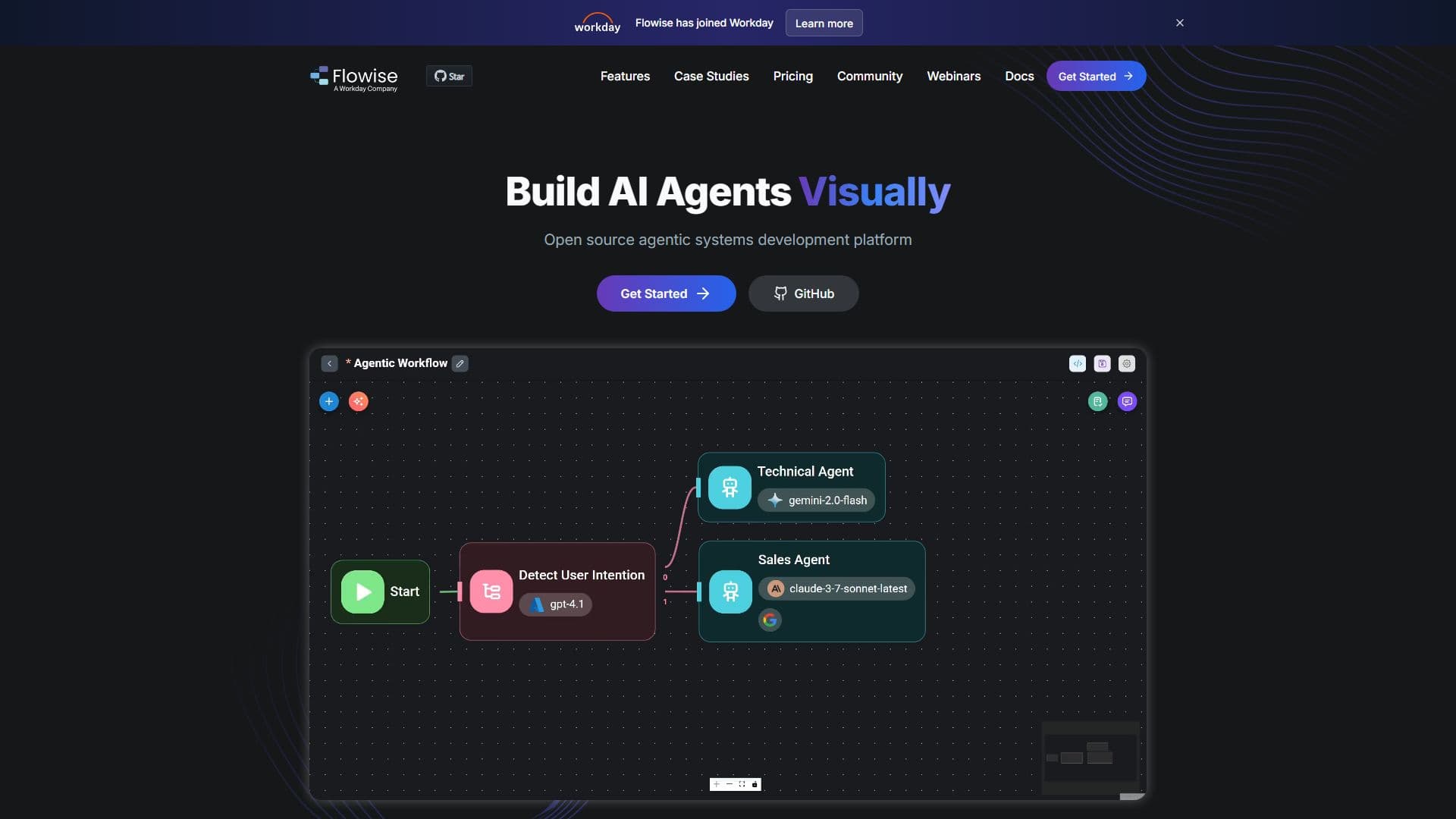Click the Build AI Agents Visually heading

[728, 192]
